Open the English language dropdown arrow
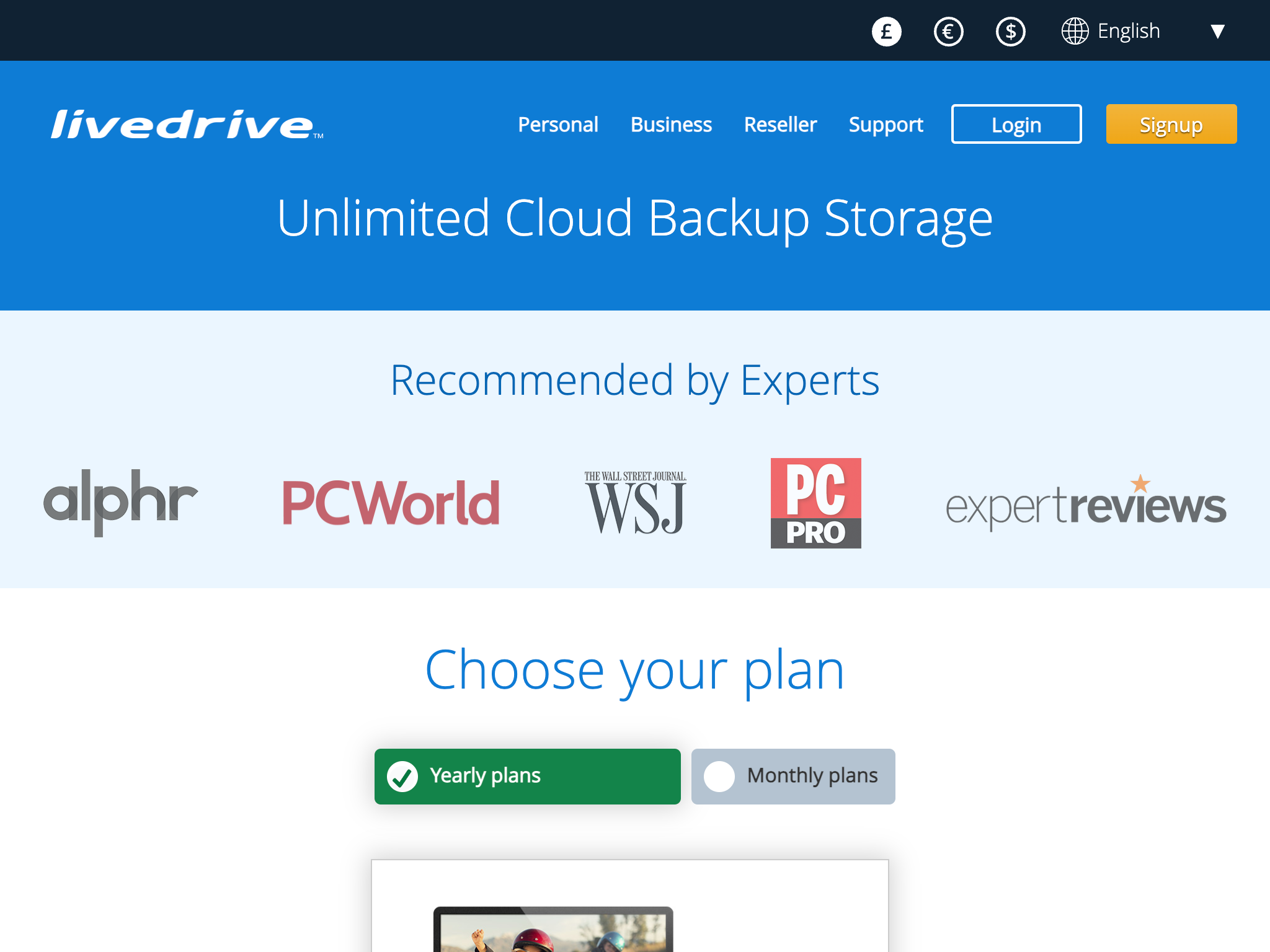Image resolution: width=1270 pixels, height=952 pixels. pos(1217,31)
